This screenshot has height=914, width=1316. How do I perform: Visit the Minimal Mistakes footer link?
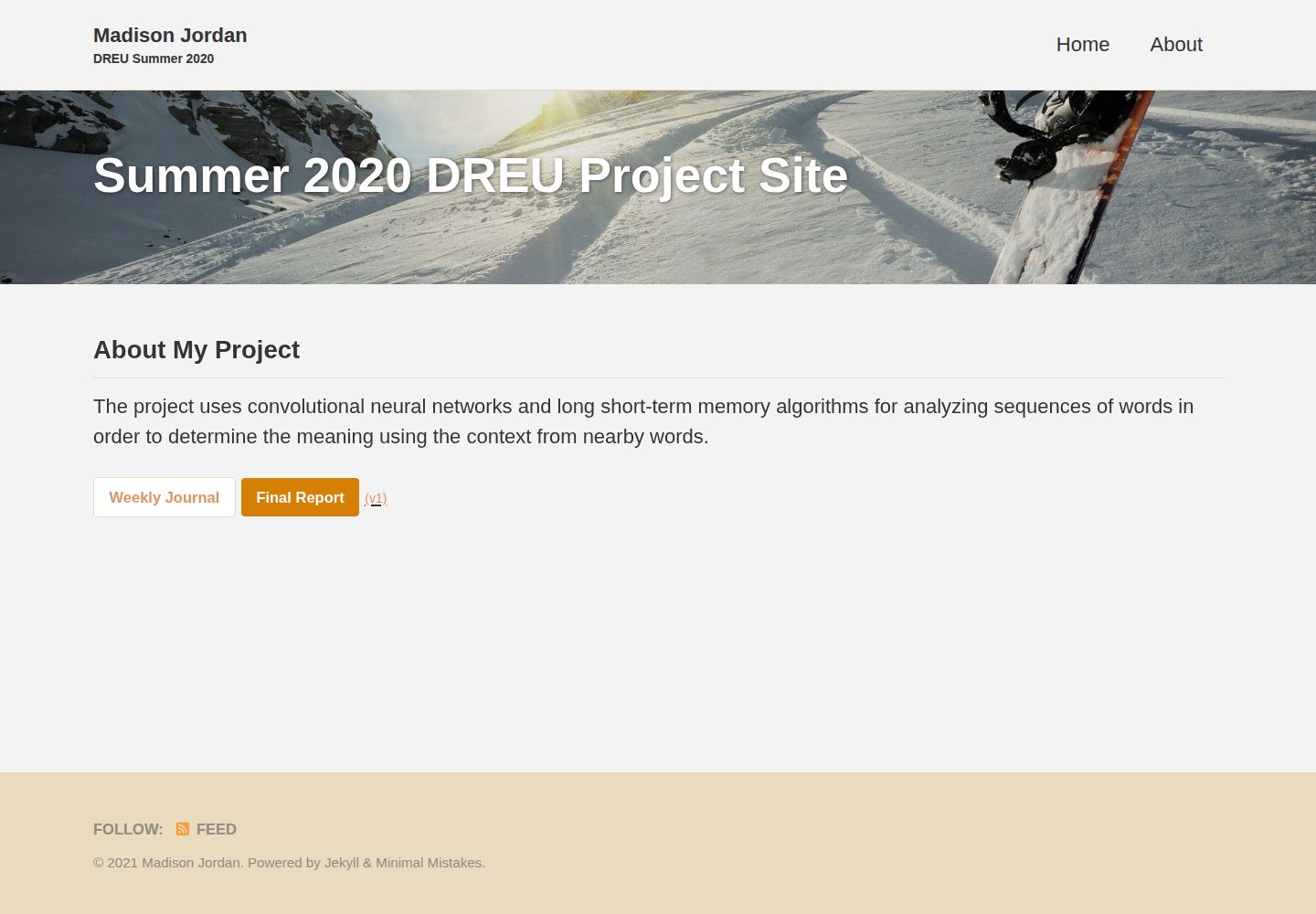[429, 863]
